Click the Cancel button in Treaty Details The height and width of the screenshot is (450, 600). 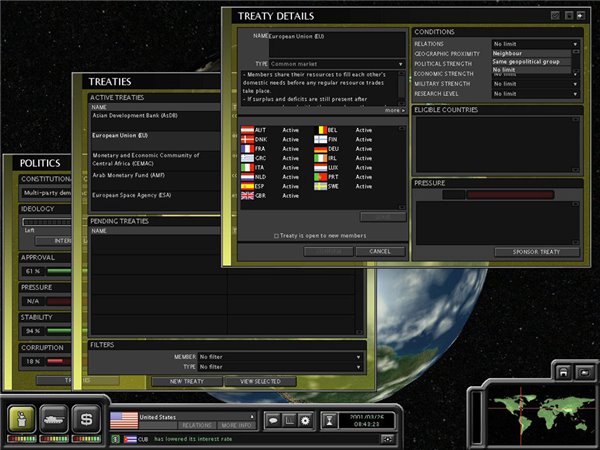380,251
